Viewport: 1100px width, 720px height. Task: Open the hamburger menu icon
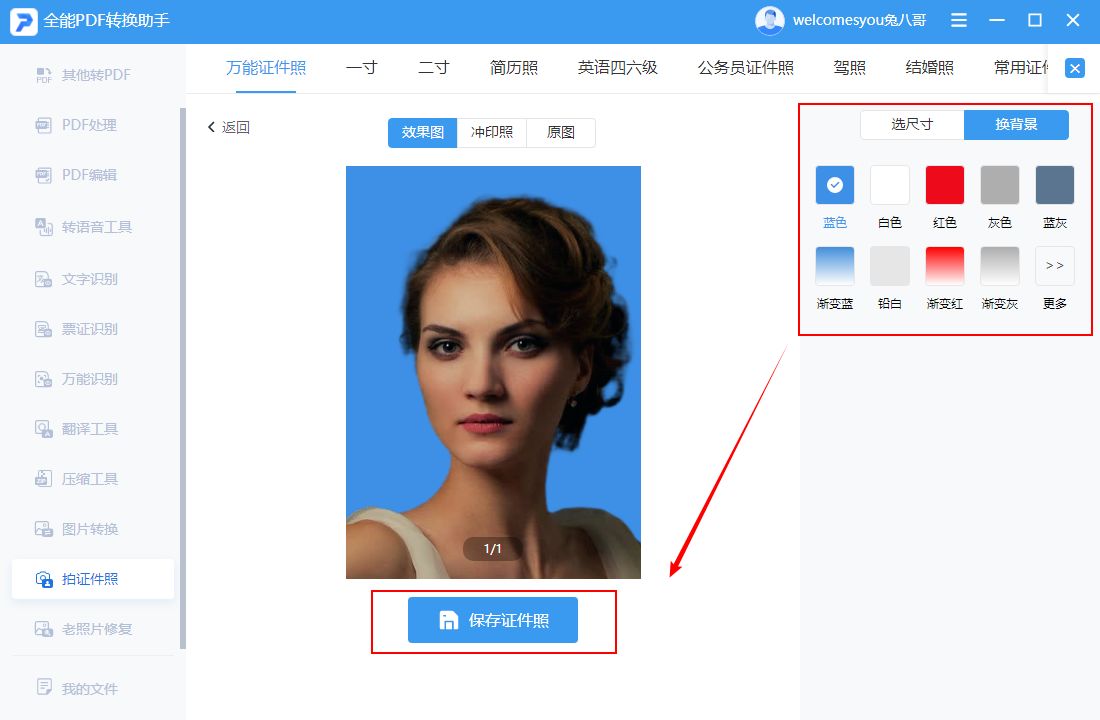pos(959,20)
